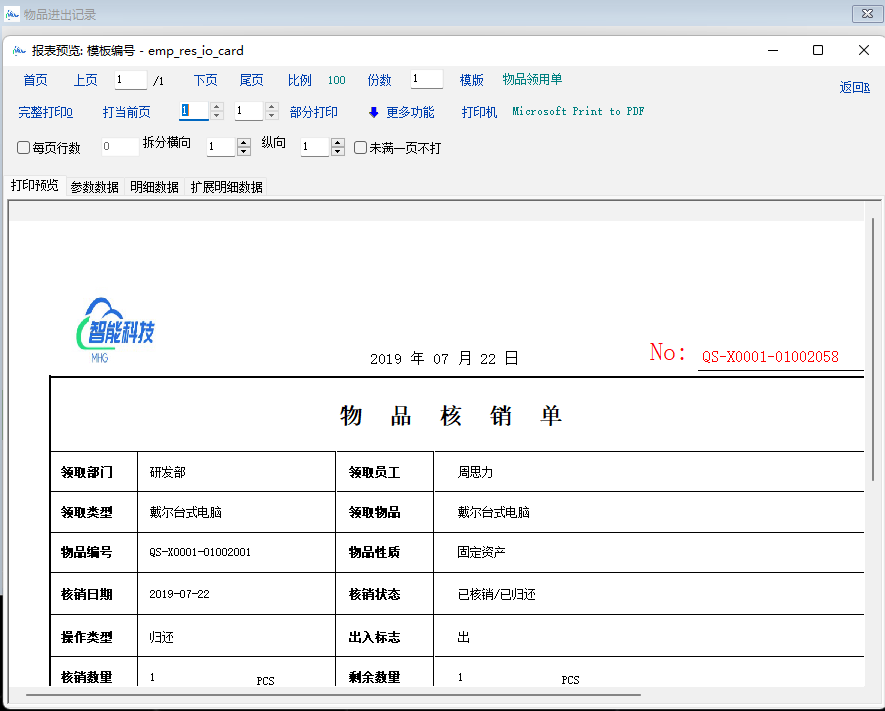The height and width of the screenshot is (711, 885).
Task: Increase the start page spinner for partial print
Action: (217, 107)
